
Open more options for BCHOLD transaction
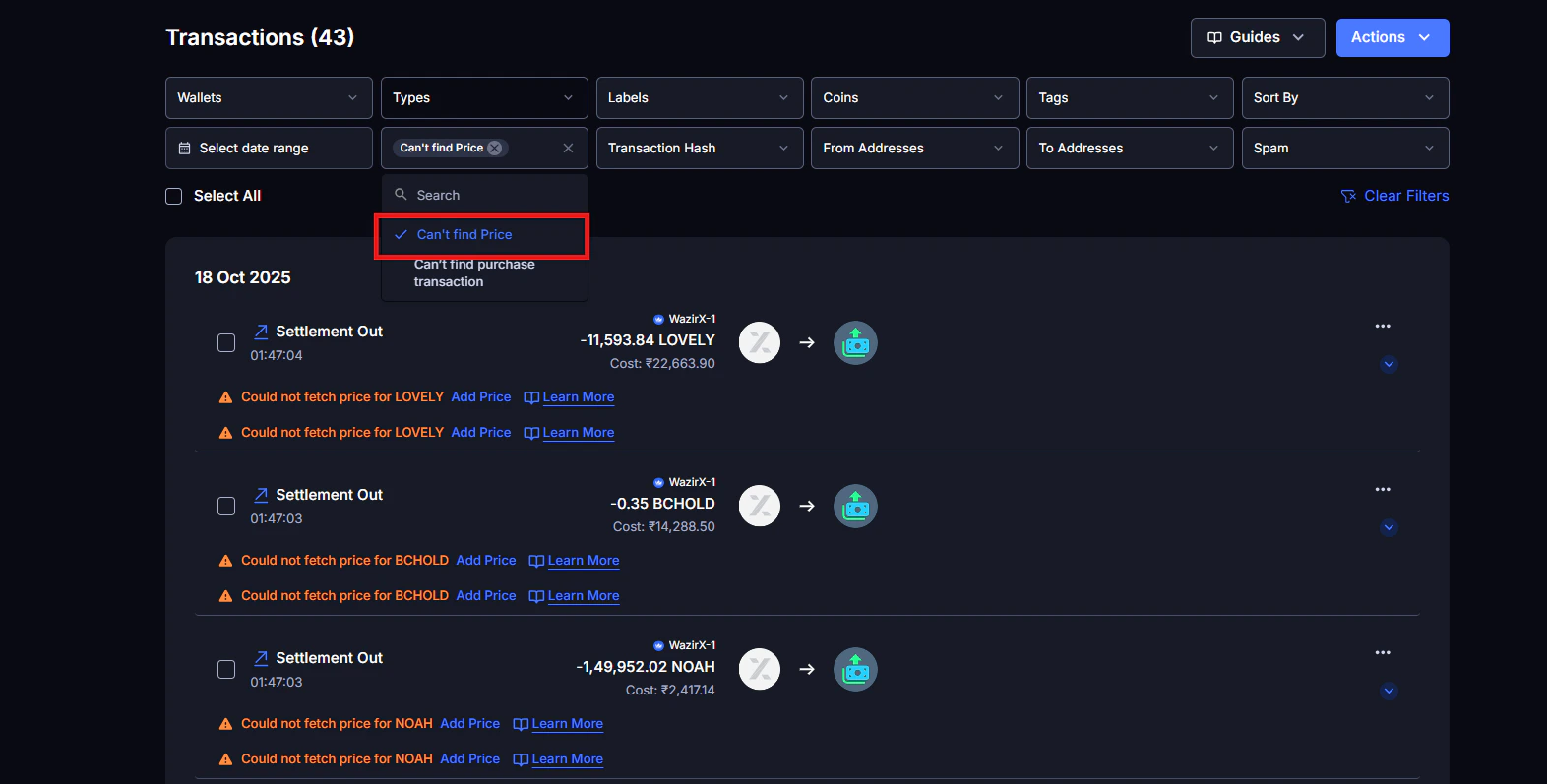1383,489
